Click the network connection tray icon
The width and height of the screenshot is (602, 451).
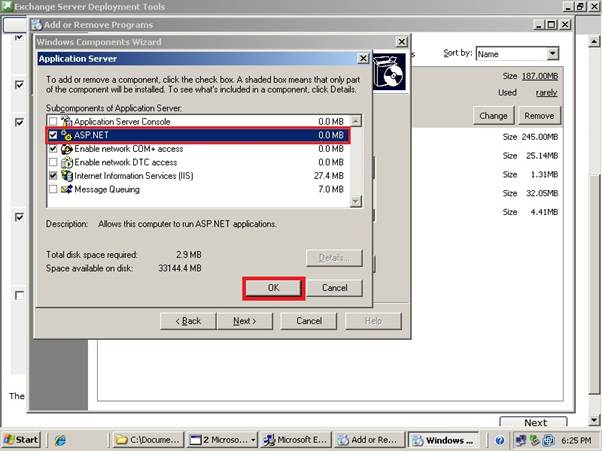[521, 440]
